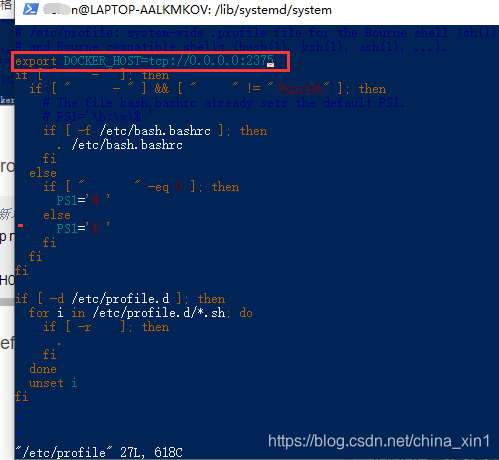Click the commented line "# PS1='\h:\w\$ '"
The image size is (499, 460).
coord(97,117)
